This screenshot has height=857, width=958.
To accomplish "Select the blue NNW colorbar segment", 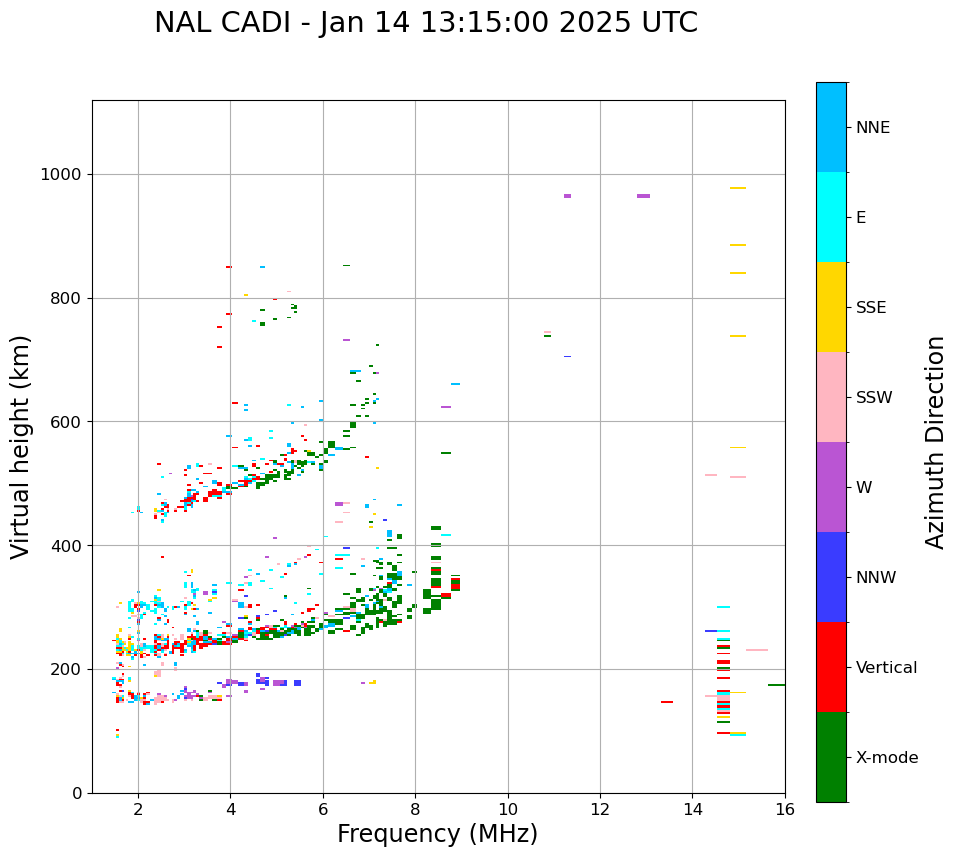I will (x=831, y=577).
